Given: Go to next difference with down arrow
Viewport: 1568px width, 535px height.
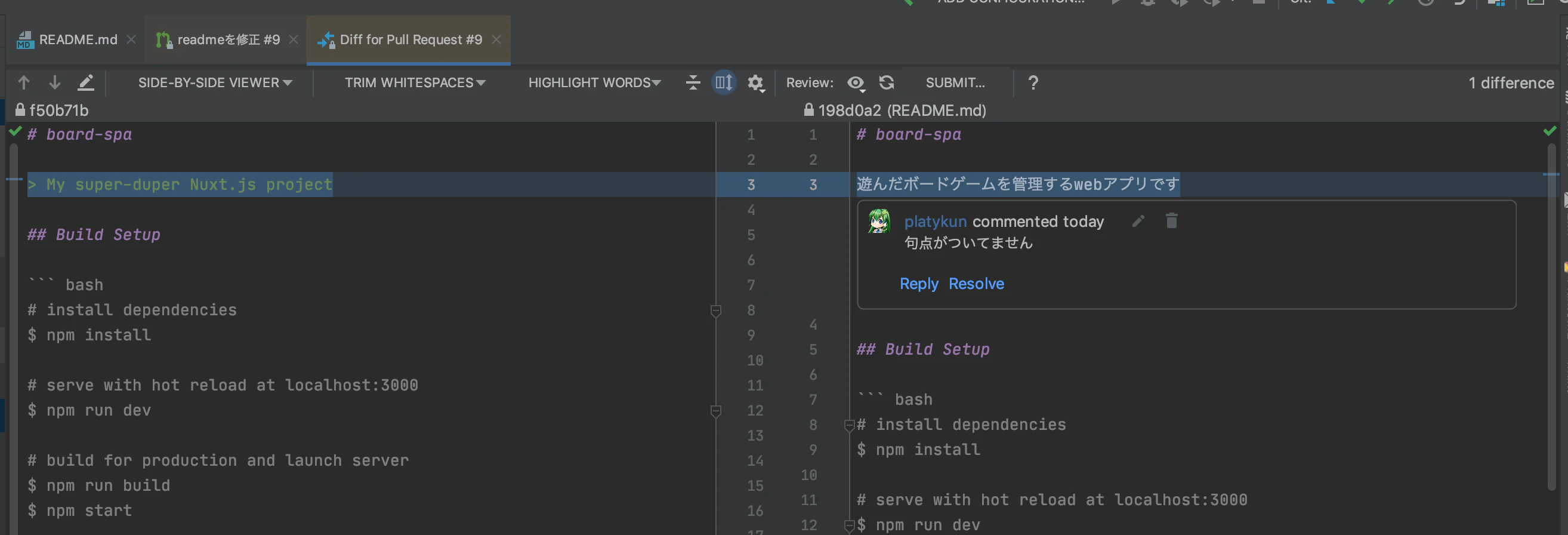Looking at the screenshot, I should coord(55,82).
